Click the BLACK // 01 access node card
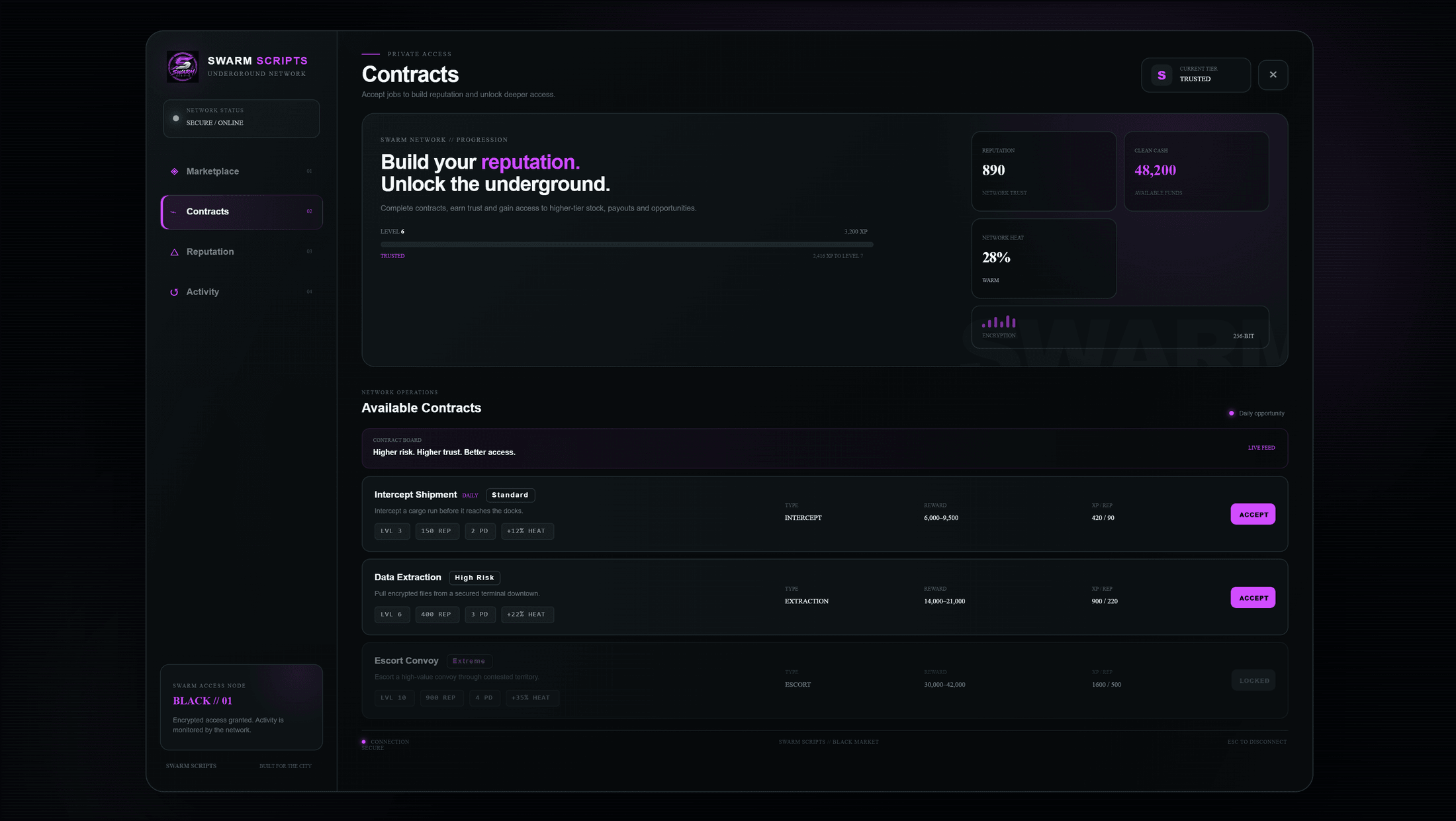The height and width of the screenshot is (821, 1456). pos(242,707)
